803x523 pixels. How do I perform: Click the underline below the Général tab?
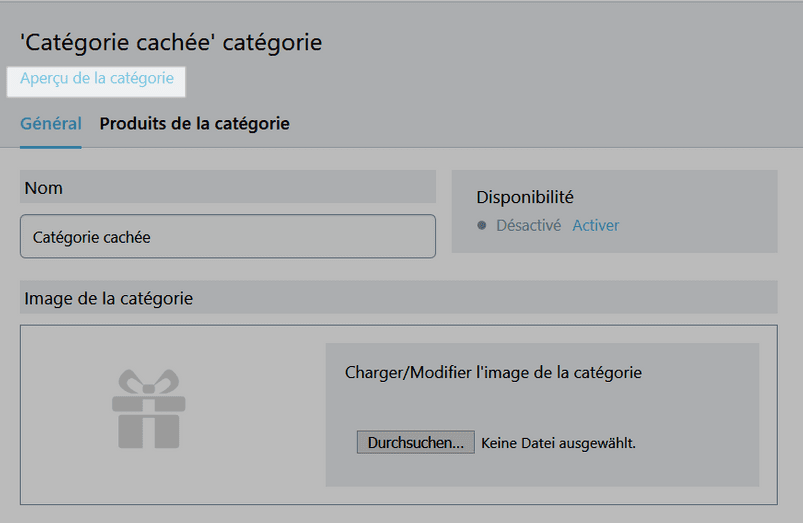pos(51,147)
